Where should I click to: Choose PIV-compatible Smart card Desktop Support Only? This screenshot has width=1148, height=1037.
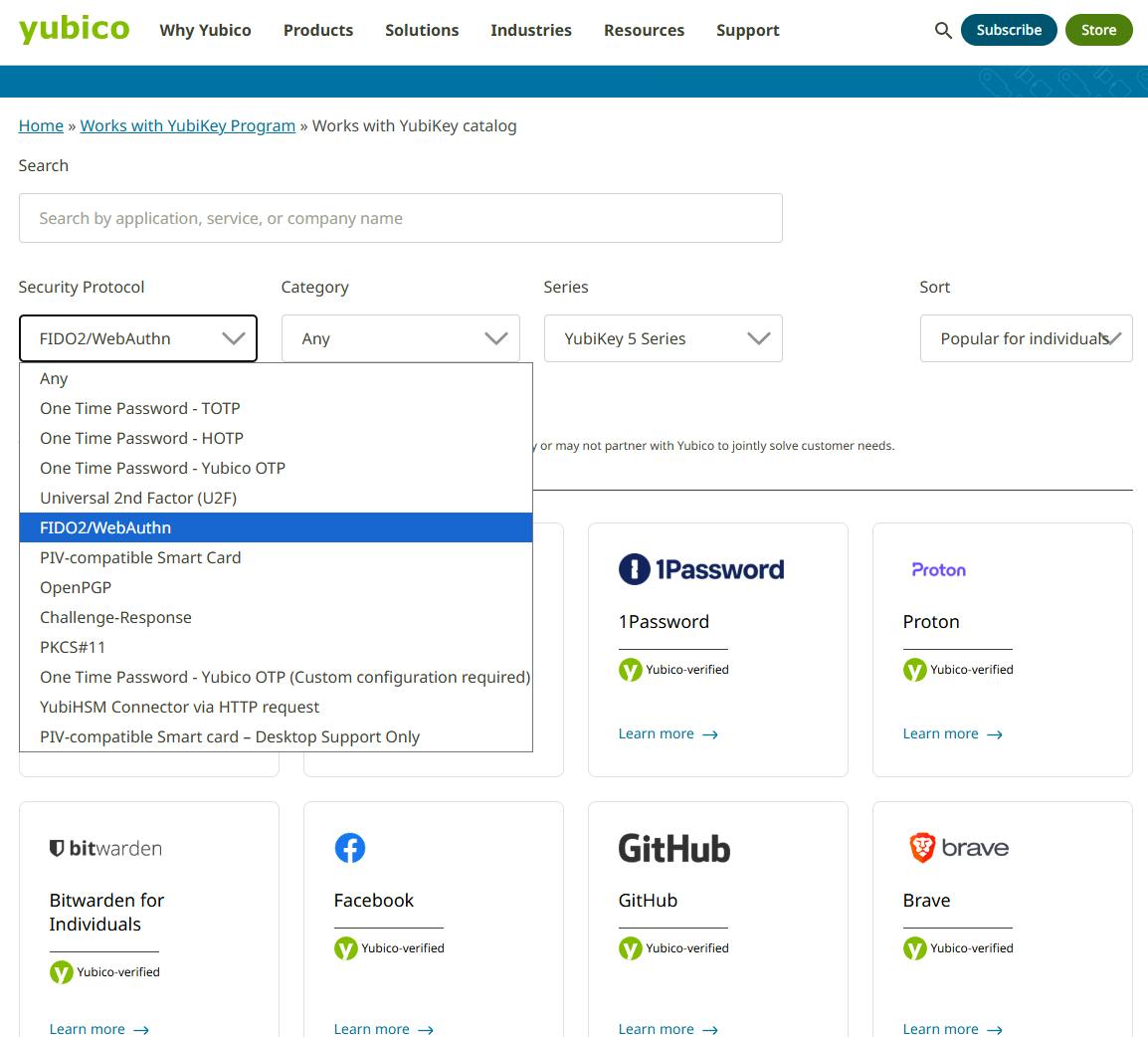276,736
